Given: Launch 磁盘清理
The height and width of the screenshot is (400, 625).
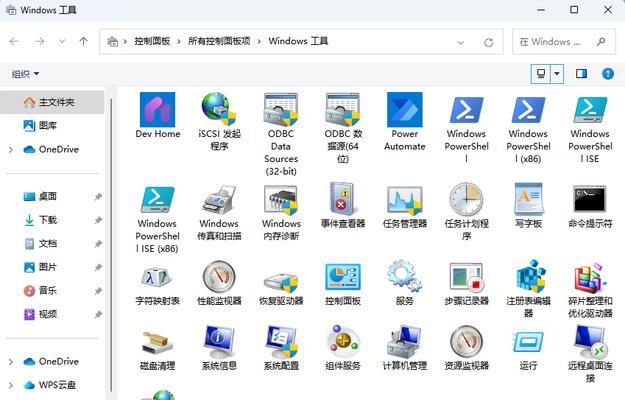Looking at the screenshot, I should [157, 343].
